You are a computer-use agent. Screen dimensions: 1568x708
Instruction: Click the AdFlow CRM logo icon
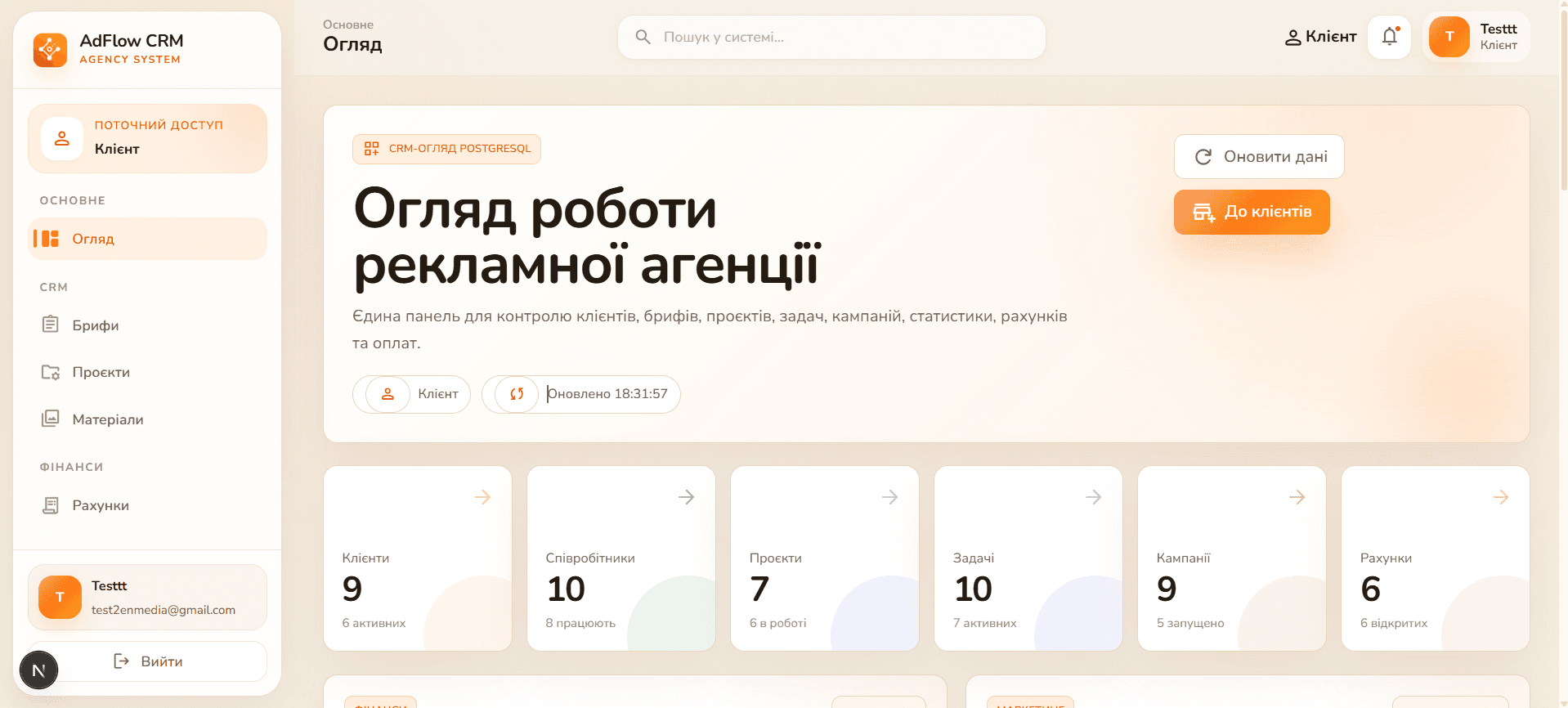tap(50, 50)
